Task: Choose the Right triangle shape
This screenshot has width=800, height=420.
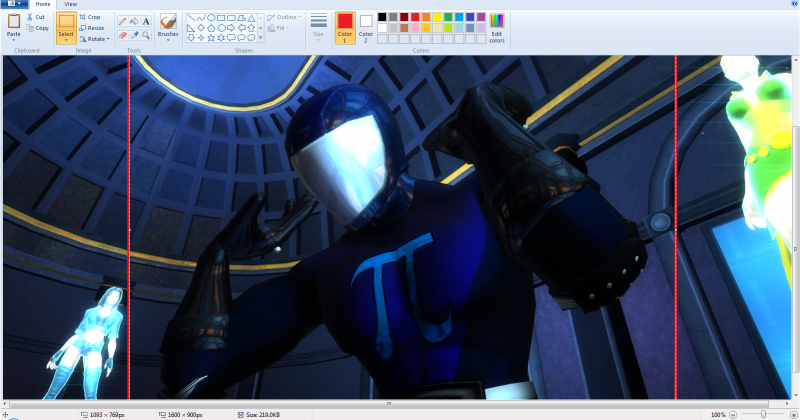Action: tap(191, 28)
